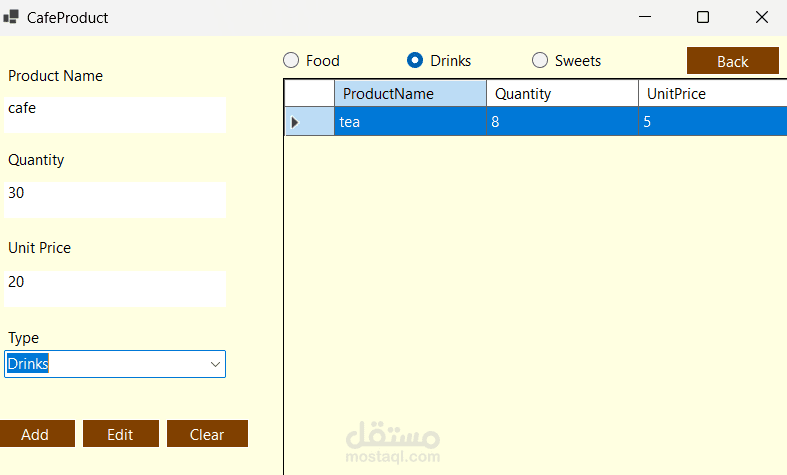
Task: Click the select-all corner cell of the grid
Action: tap(309, 93)
